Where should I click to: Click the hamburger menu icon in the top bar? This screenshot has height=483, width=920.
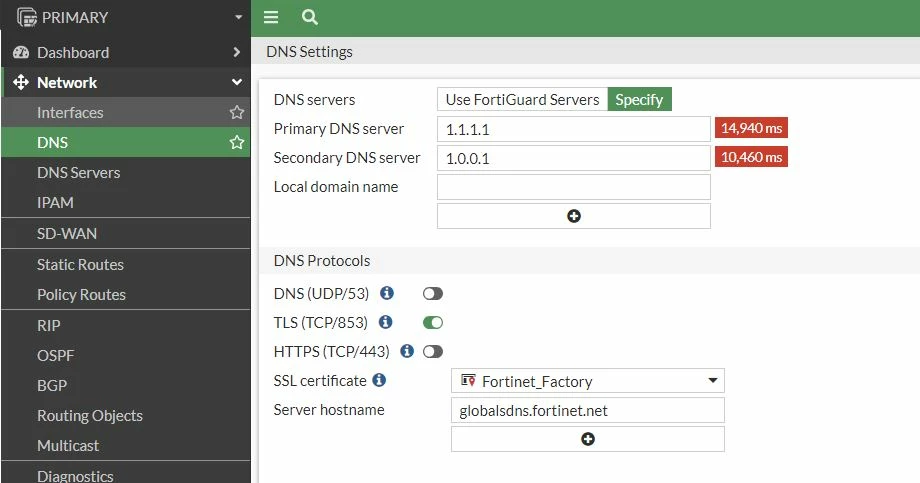[270, 17]
